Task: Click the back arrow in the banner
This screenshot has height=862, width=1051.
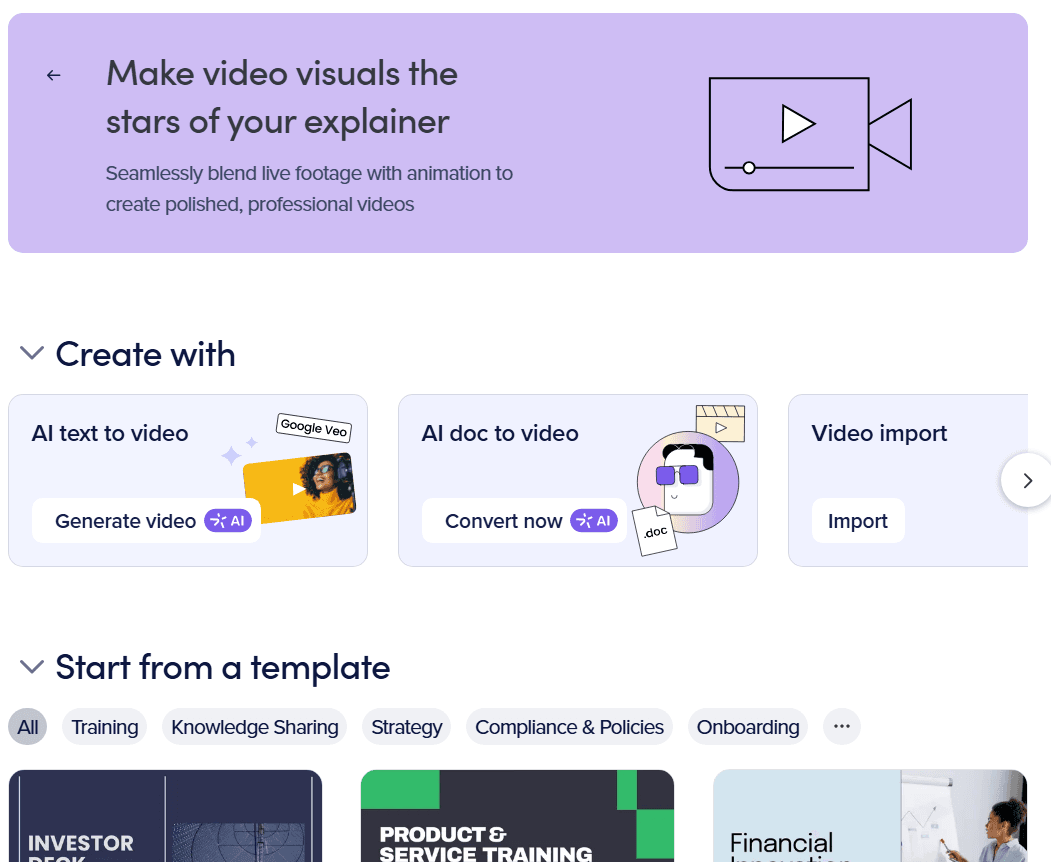Action: (x=54, y=75)
